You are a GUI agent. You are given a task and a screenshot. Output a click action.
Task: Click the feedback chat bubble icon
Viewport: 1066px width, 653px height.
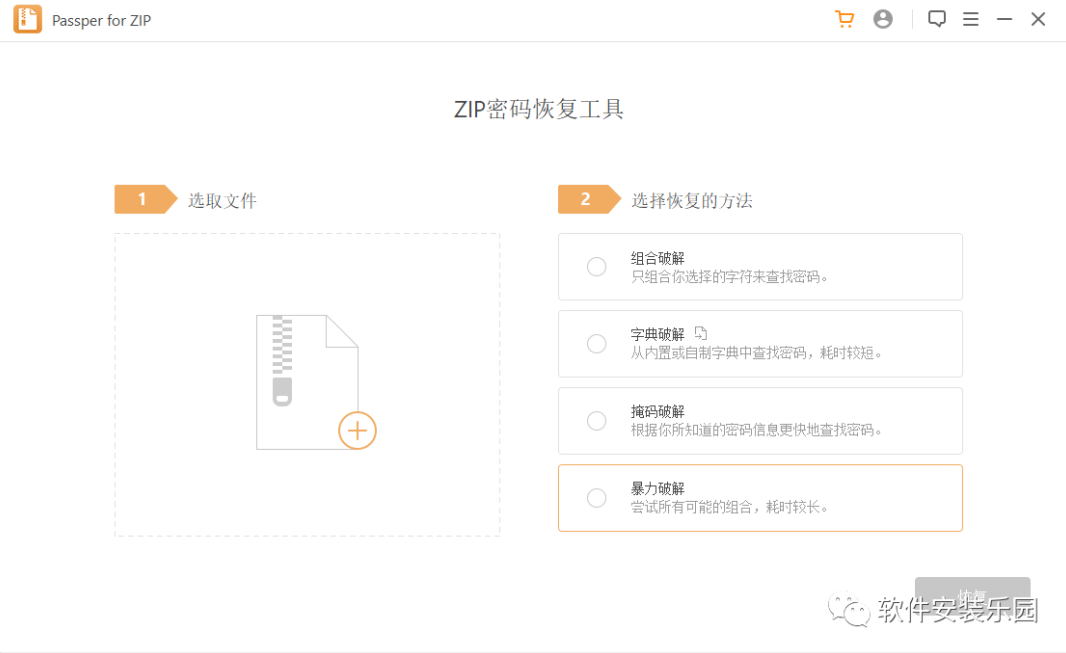coord(937,19)
